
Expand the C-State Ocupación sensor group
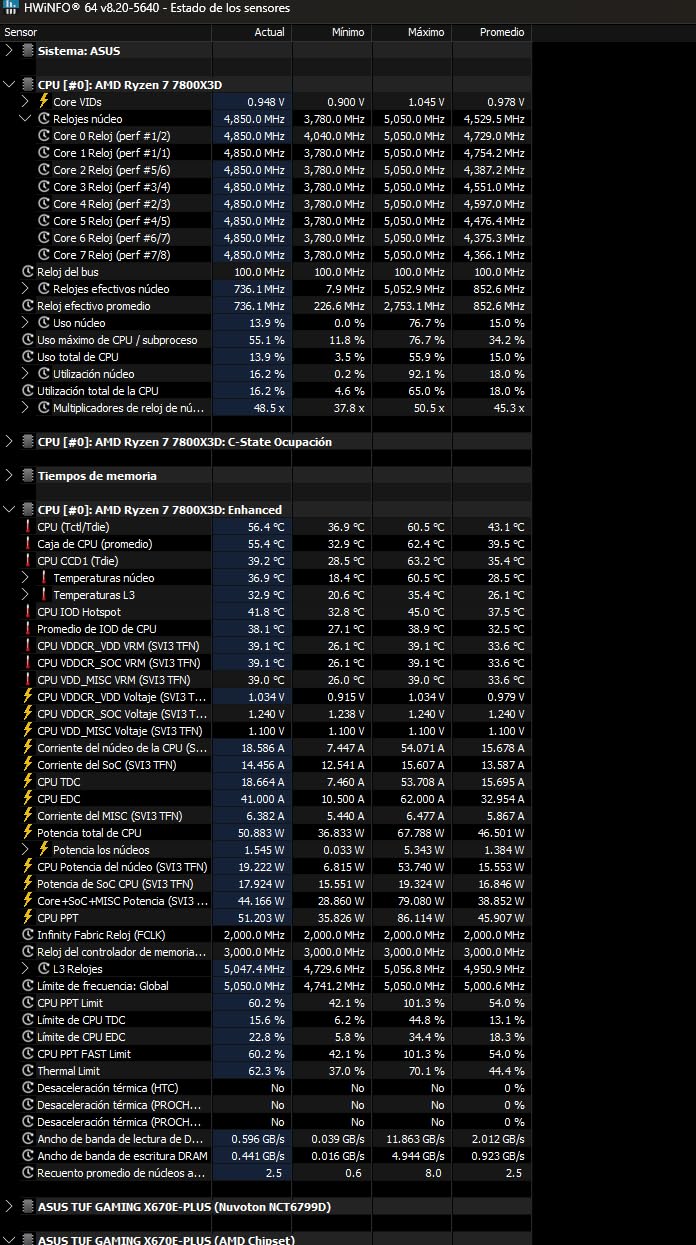pyautogui.click(x=10, y=441)
